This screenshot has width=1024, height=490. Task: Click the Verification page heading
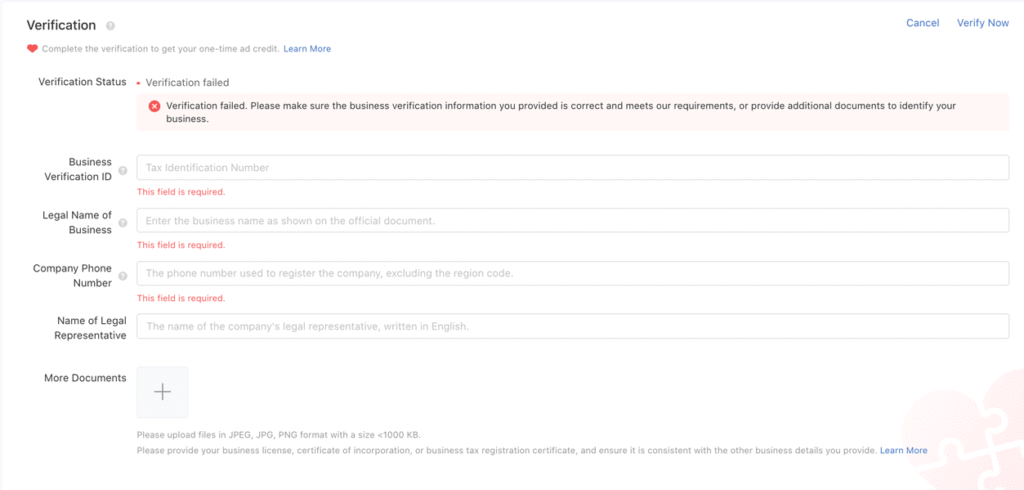(x=61, y=25)
